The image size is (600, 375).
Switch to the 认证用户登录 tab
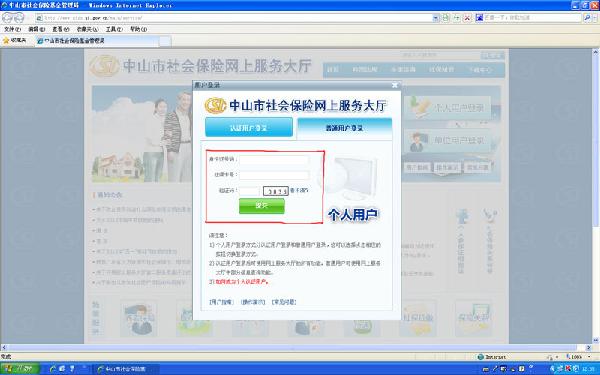(249, 127)
